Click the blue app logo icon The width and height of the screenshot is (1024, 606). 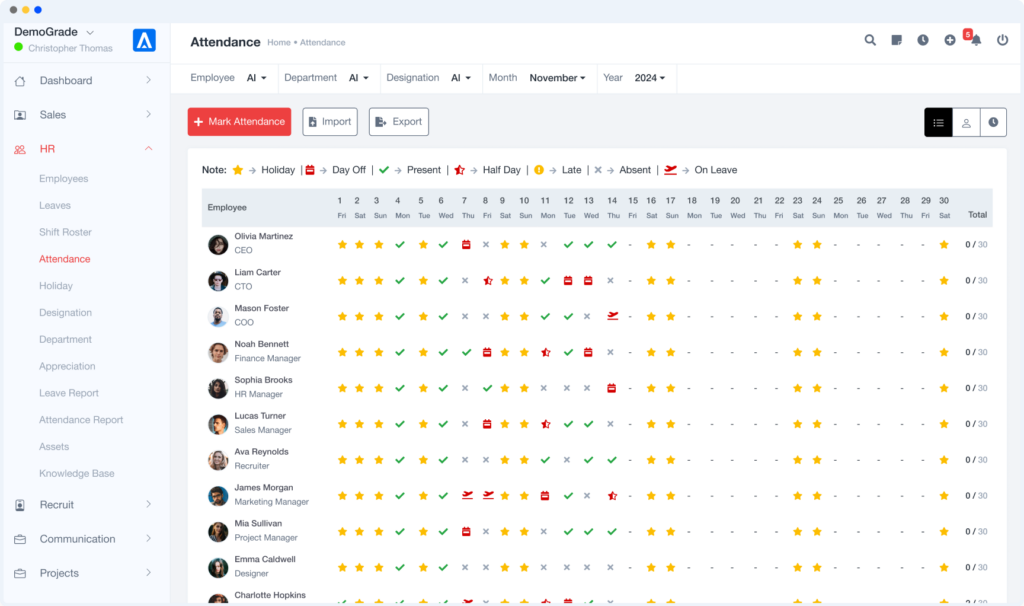144,40
